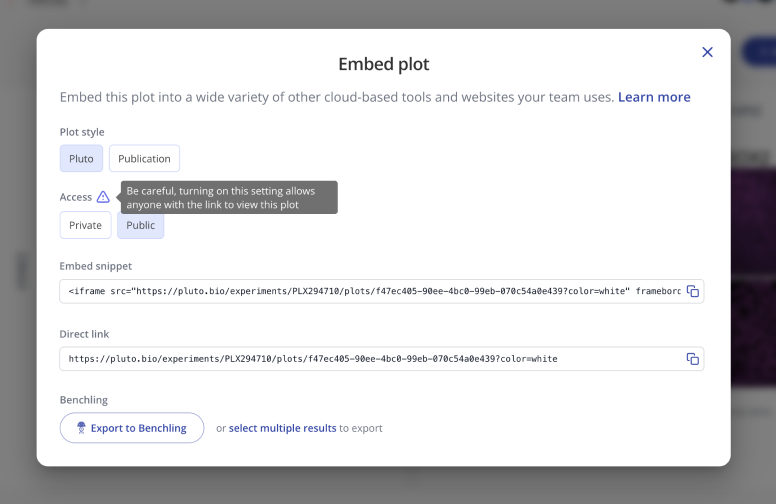Viewport: 776px width, 504px height.
Task: Click the public access warning tooltip
Action: tap(229, 197)
